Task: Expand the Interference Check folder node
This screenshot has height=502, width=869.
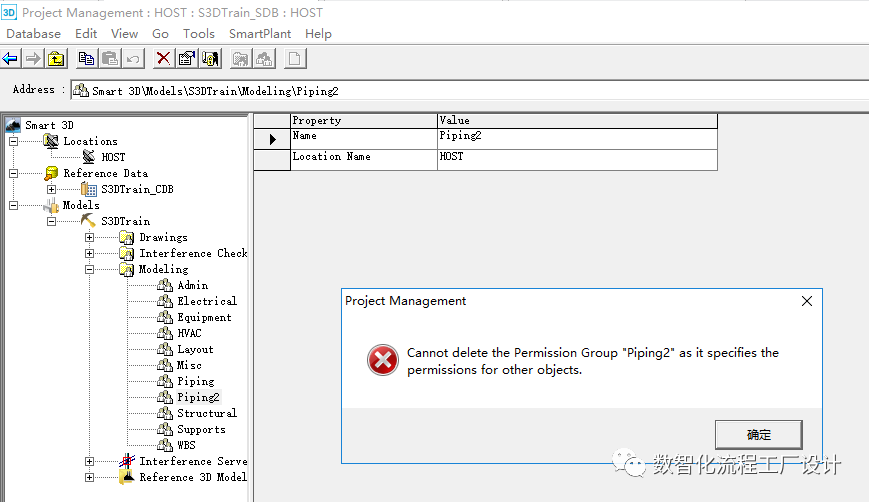Action: click(89, 254)
